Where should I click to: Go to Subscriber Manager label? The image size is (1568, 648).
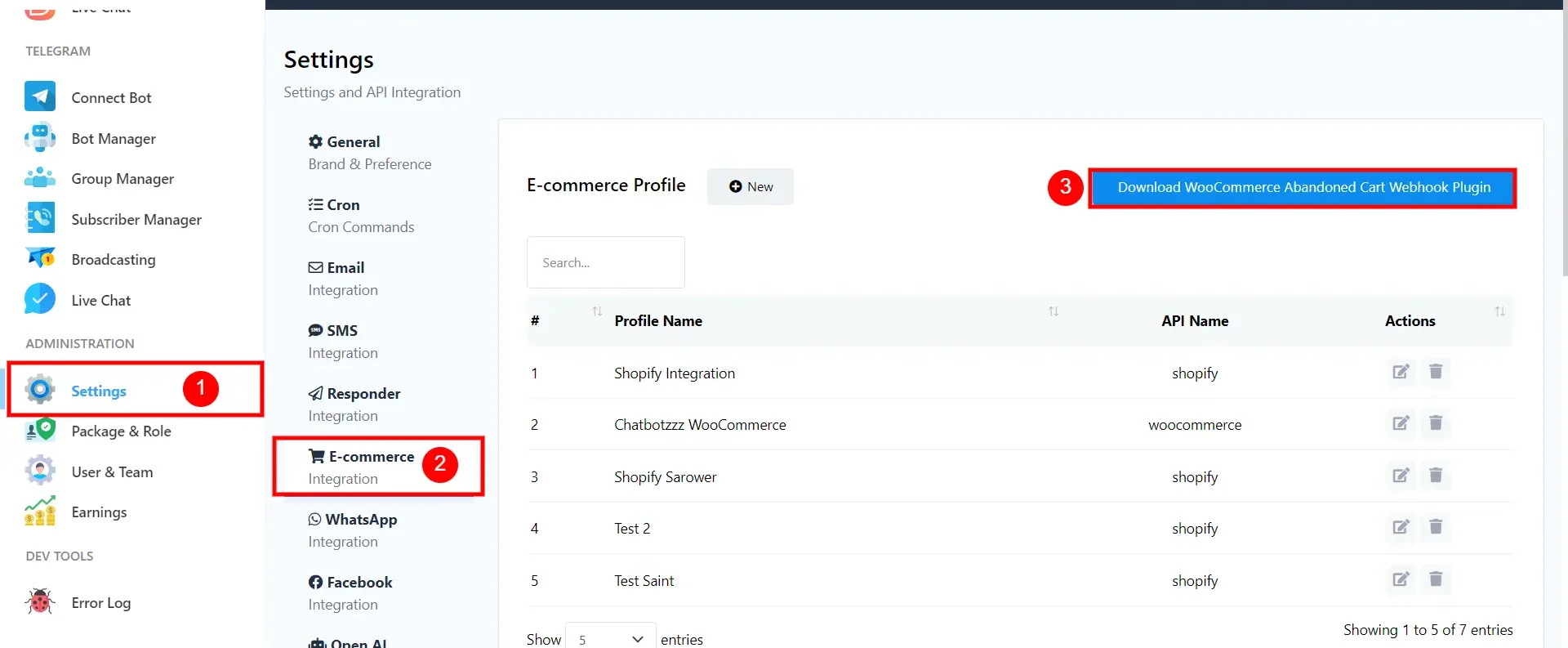pyautogui.click(x=136, y=219)
